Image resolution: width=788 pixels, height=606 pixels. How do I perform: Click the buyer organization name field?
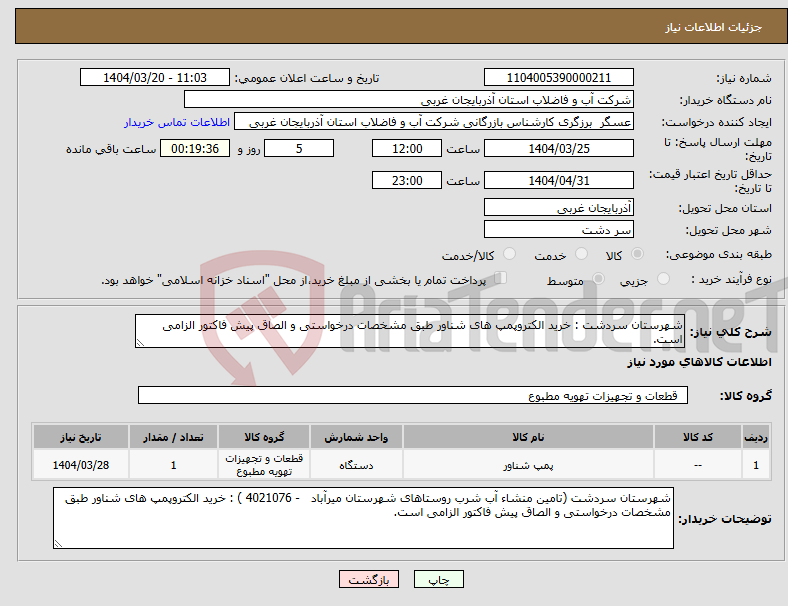pyautogui.click(x=409, y=99)
